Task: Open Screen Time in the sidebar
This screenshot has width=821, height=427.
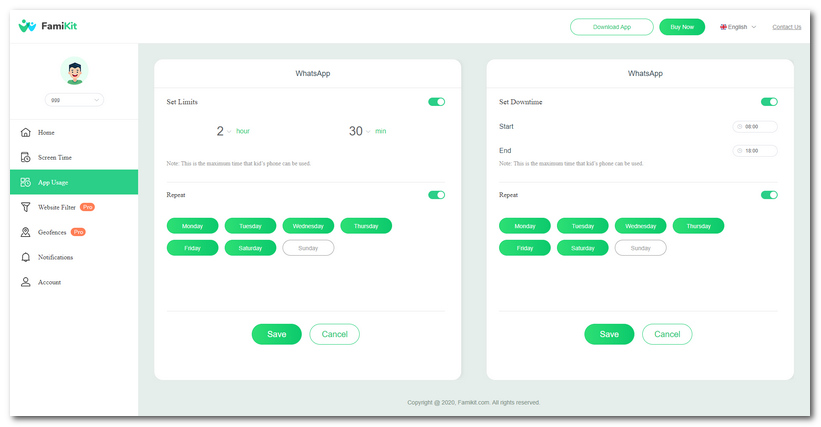Action: 74,158
